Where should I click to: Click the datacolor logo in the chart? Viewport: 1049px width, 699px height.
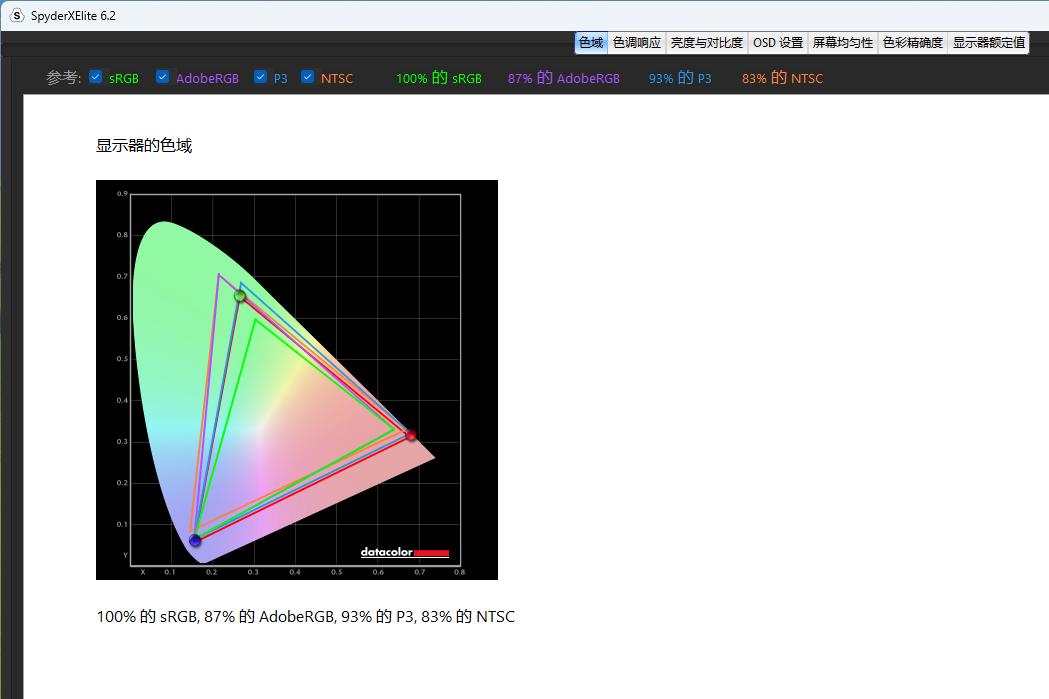click(x=405, y=553)
